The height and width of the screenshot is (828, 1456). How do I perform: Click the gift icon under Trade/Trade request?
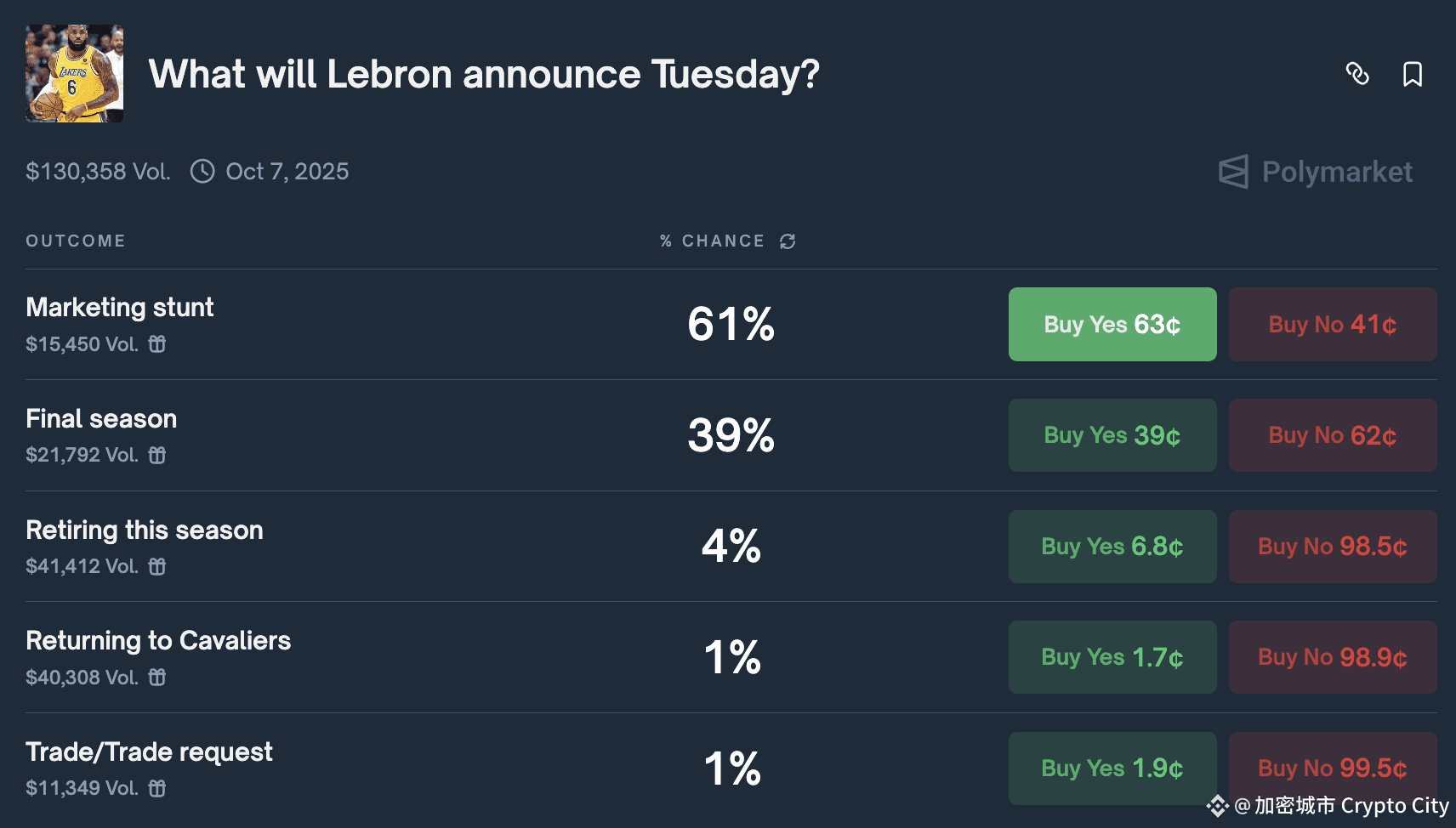pos(157,789)
